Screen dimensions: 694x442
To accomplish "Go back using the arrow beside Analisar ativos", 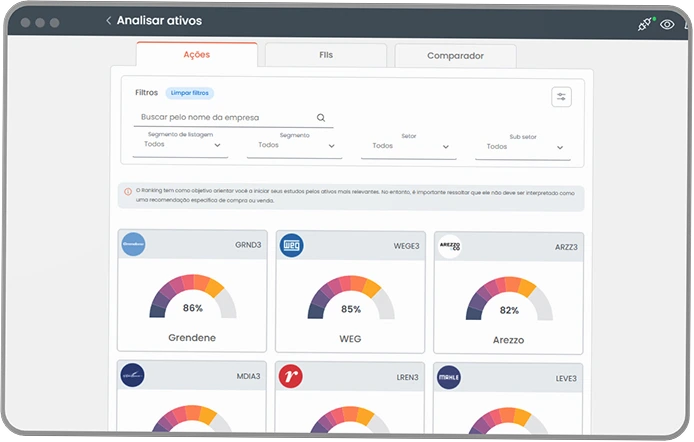I will (x=108, y=20).
